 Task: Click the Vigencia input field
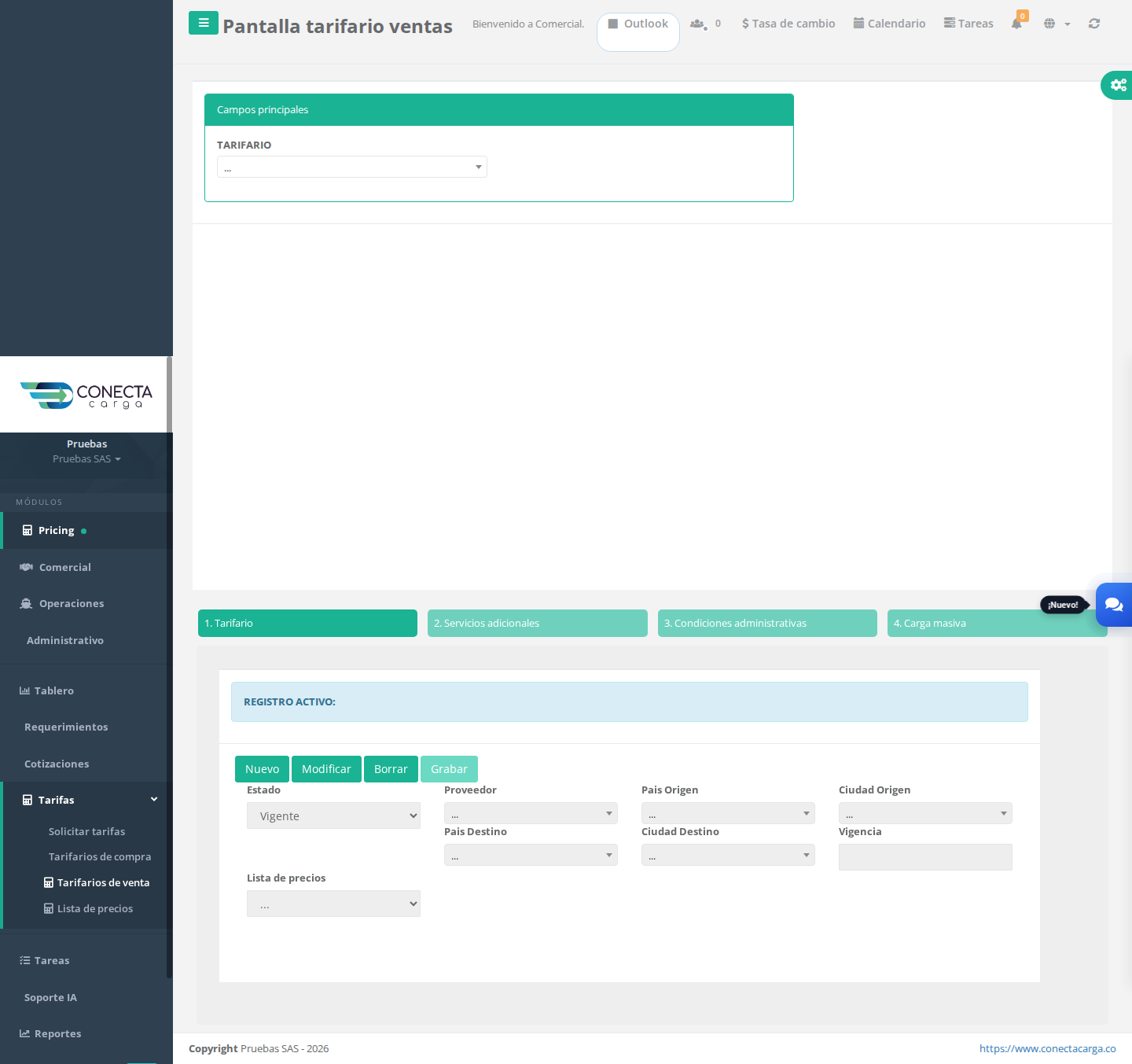pyautogui.click(x=925, y=857)
